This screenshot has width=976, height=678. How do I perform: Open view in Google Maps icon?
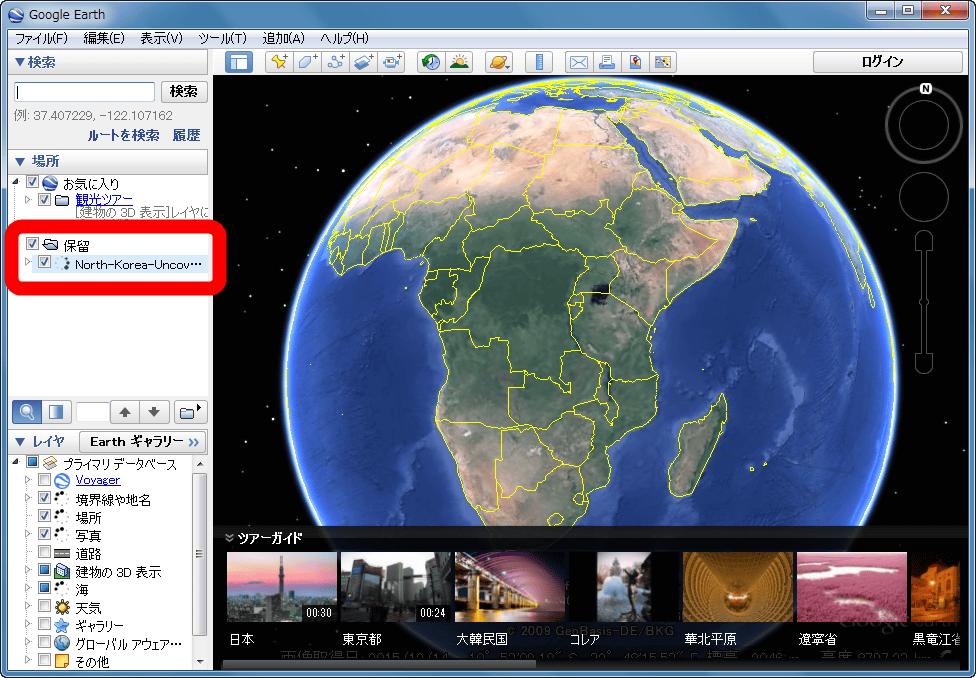pyautogui.click(x=663, y=62)
